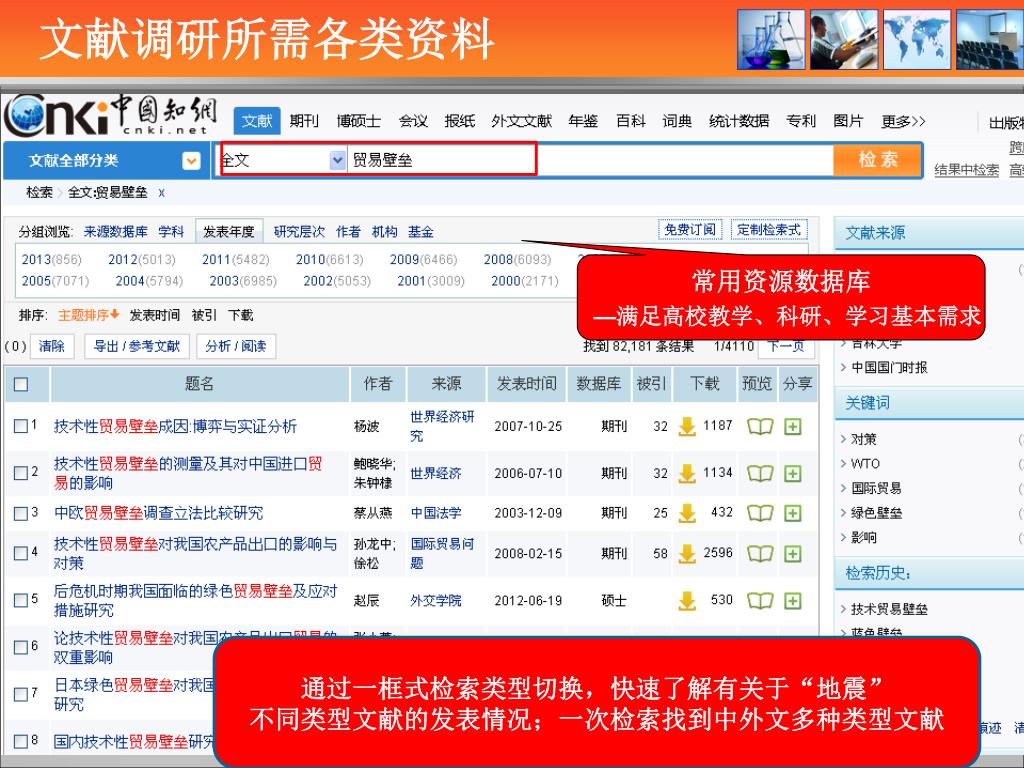The height and width of the screenshot is (768, 1024).
Task: Switch to the 期刊 tab
Action: point(304,121)
